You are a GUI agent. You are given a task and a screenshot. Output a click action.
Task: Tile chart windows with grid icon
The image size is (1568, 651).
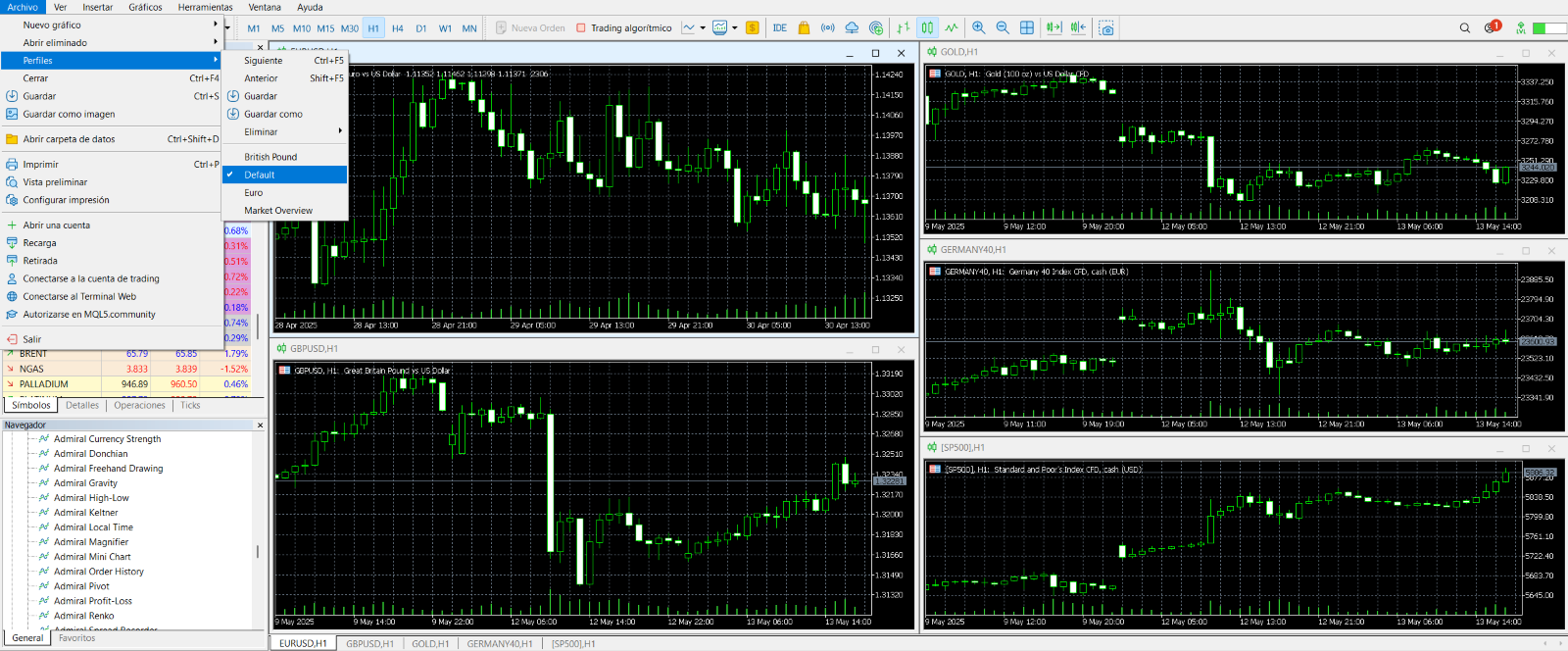[x=1027, y=28]
